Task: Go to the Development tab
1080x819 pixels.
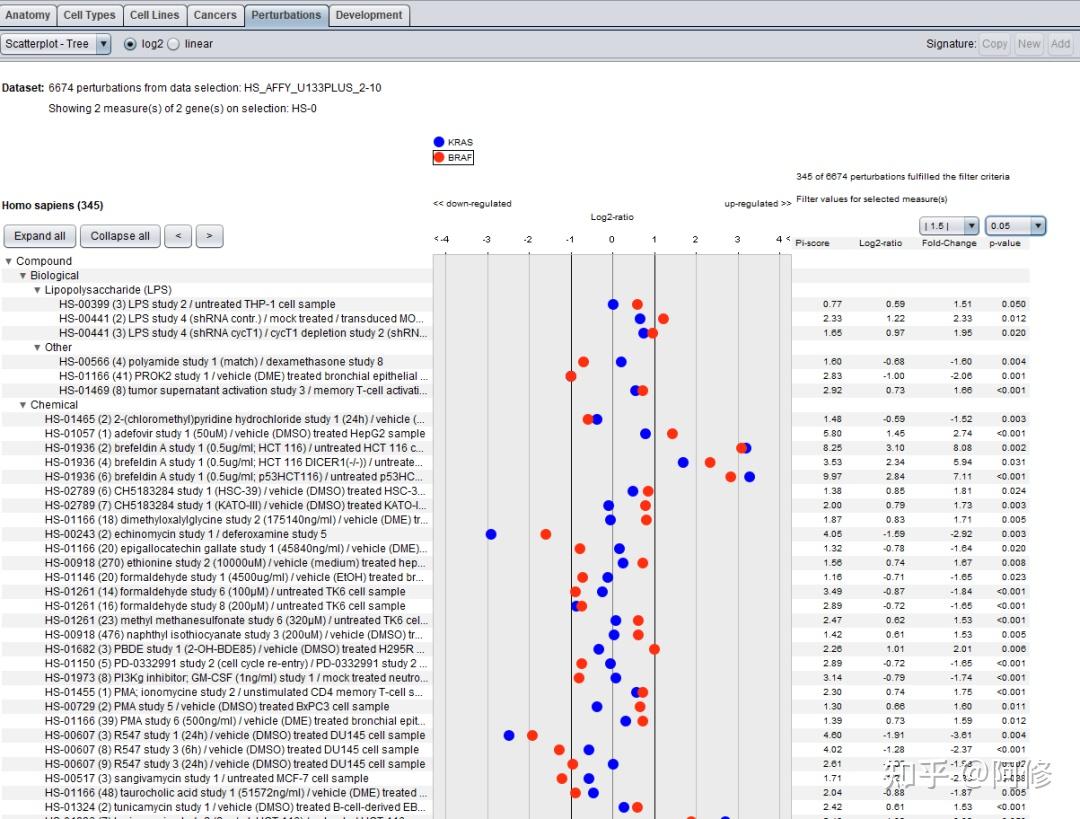Action: pyautogui.click(x=369, y=15)
